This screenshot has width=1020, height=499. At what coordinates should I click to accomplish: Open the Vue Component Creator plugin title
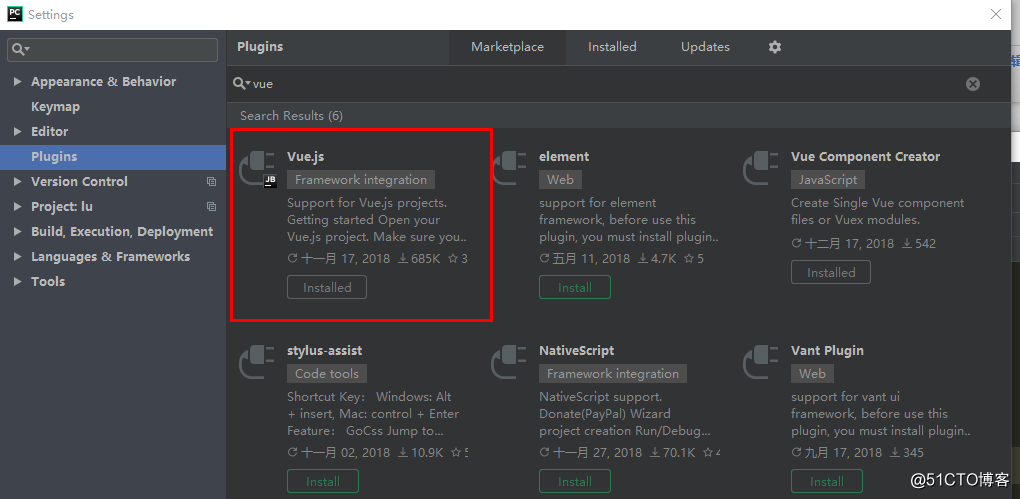click(x=865, y=157)
